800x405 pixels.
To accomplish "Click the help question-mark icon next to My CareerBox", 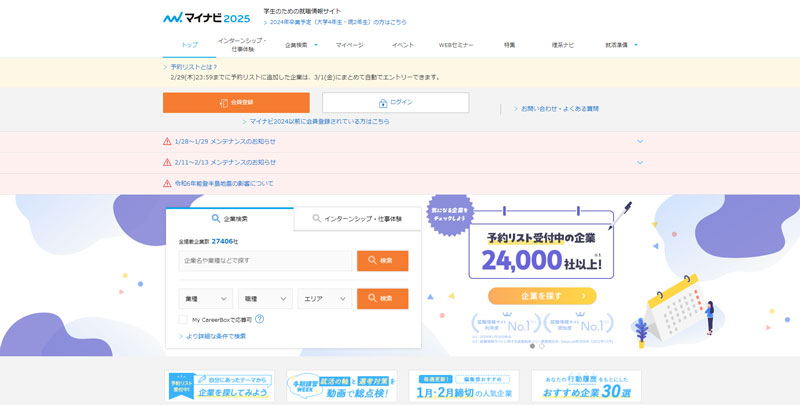I will 260,319.
